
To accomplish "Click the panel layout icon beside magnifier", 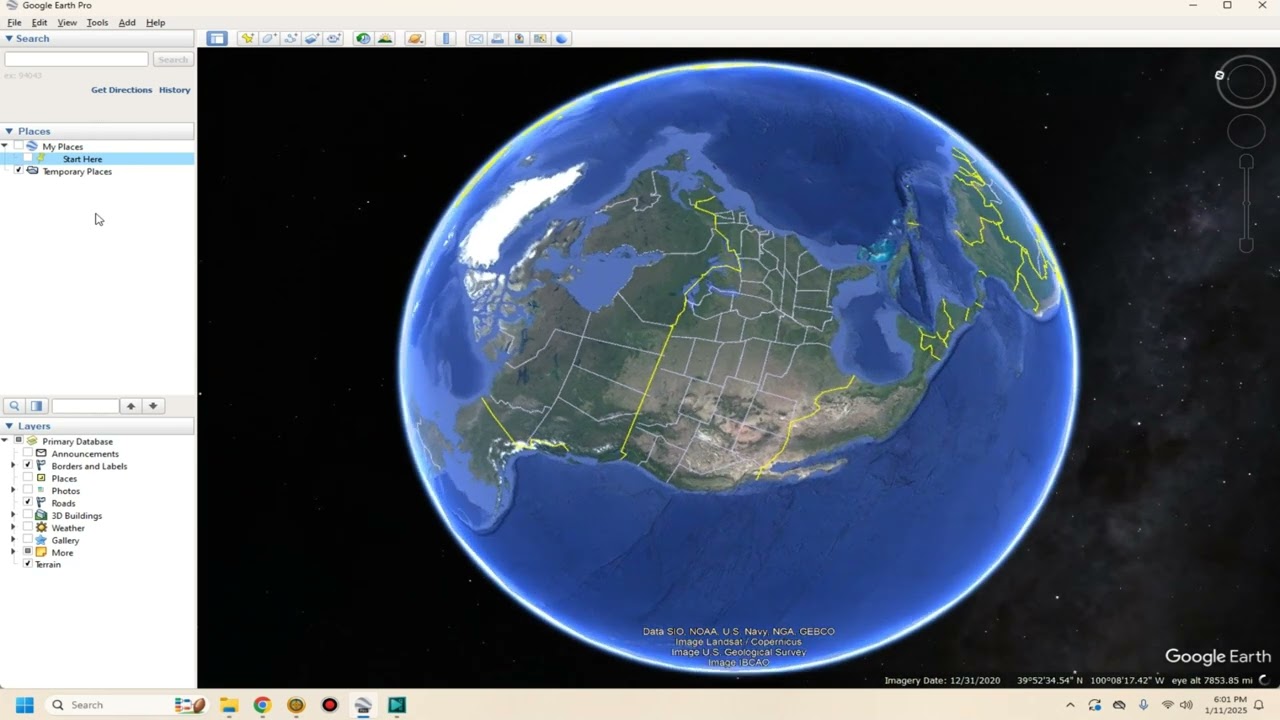I will point(37,406).
